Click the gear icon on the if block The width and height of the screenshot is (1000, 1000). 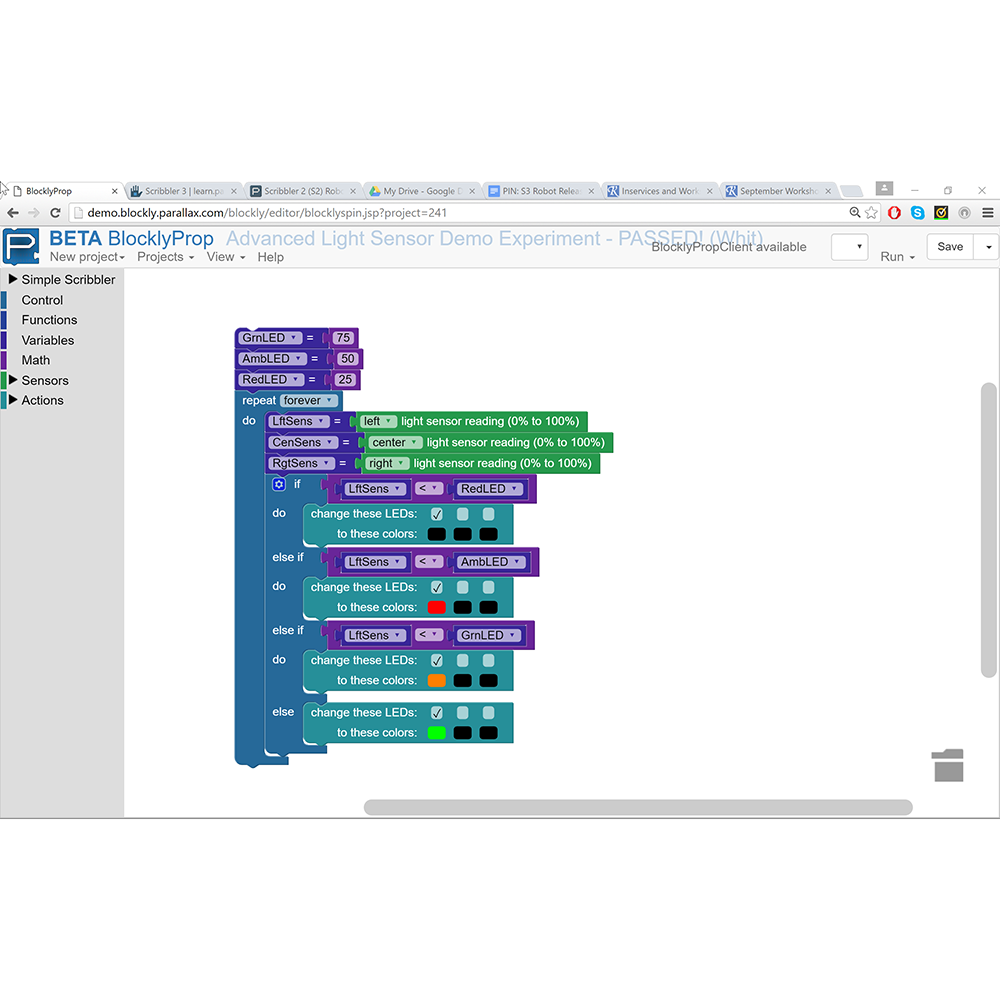click(279, 485)
